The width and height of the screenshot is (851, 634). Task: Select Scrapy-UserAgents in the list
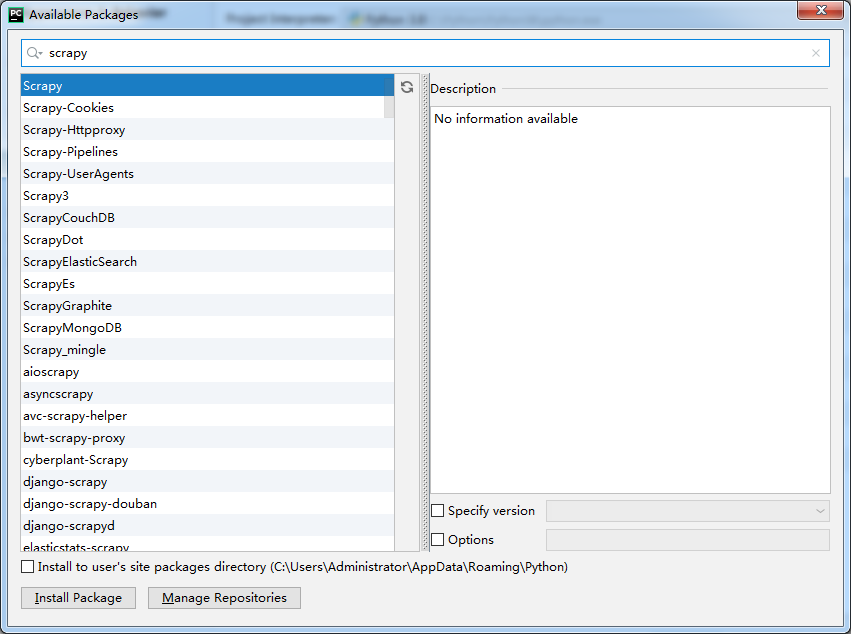pos(207,174)
